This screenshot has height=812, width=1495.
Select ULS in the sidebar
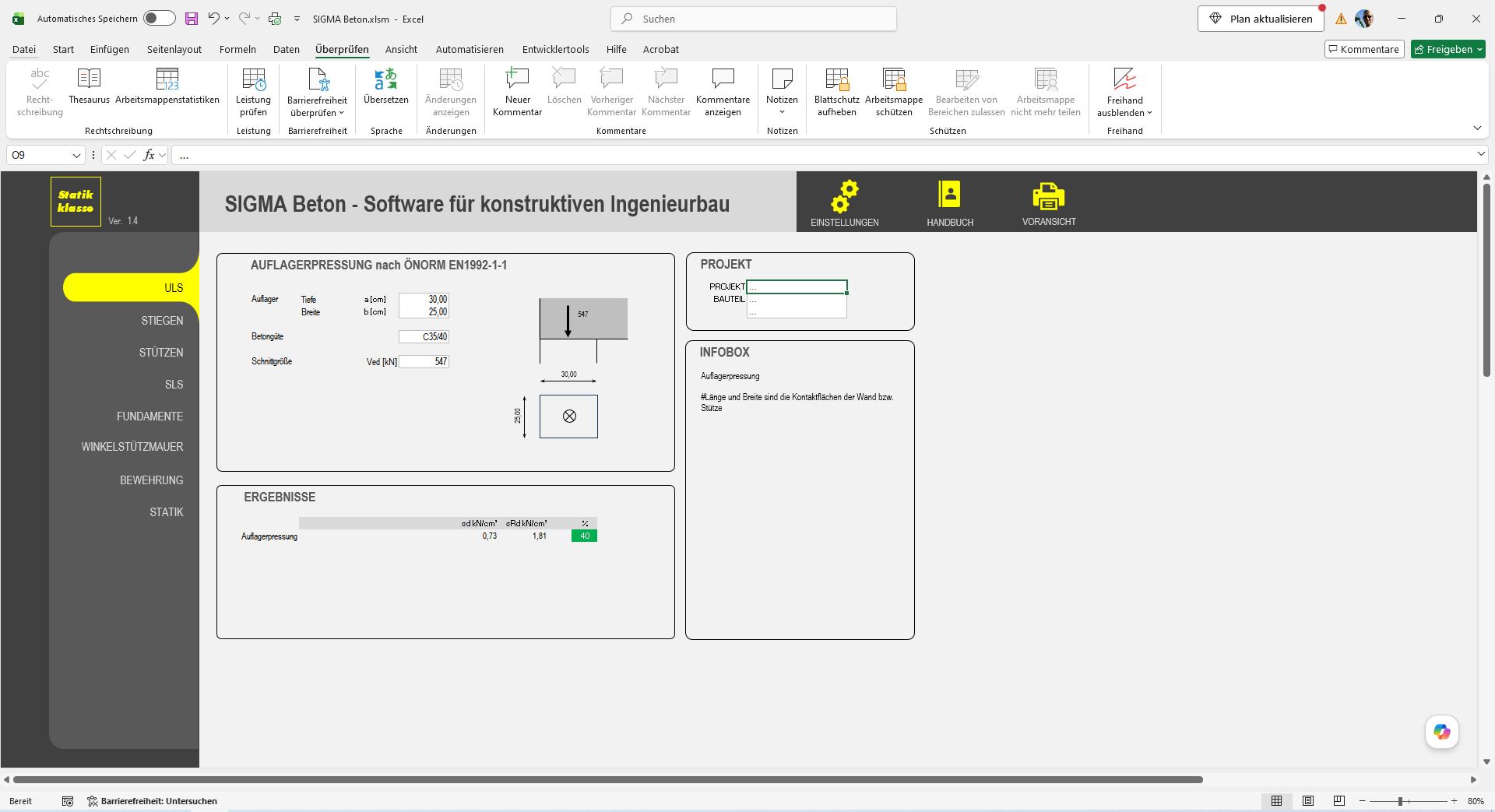pos(131,288)
